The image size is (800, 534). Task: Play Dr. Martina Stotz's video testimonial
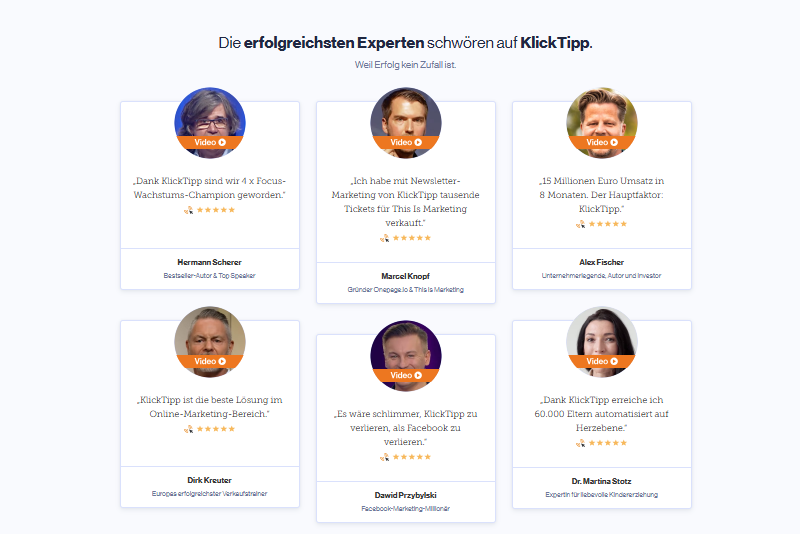[602, 361]
